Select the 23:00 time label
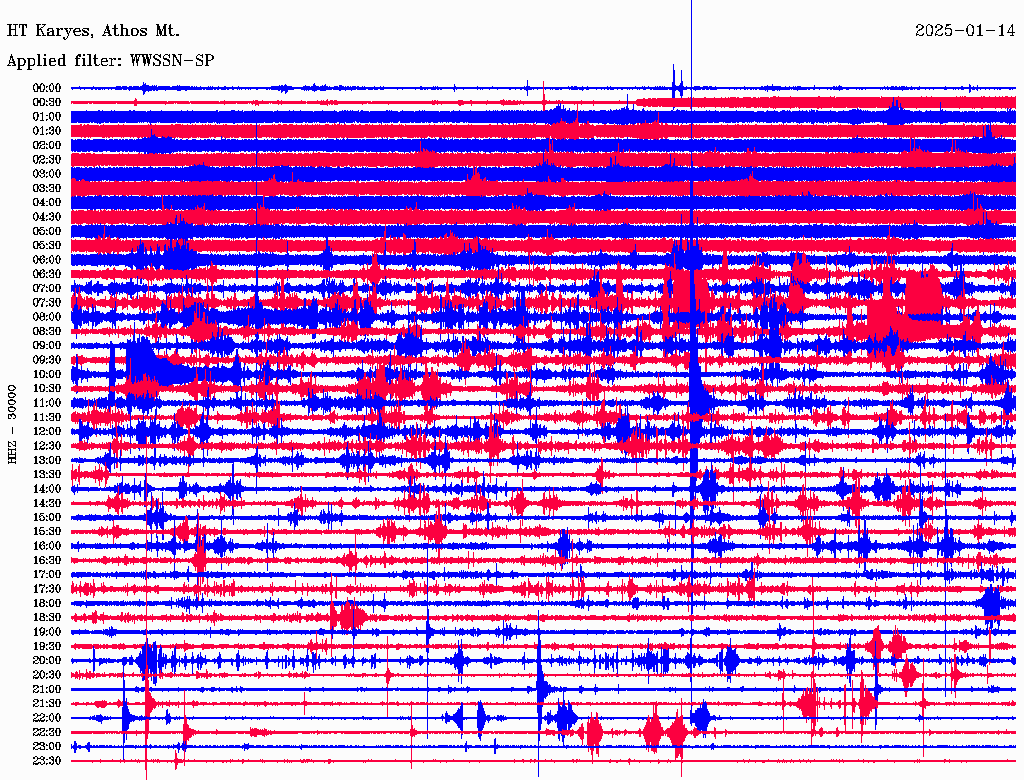1024x780 pixels. tap(47, 747)
